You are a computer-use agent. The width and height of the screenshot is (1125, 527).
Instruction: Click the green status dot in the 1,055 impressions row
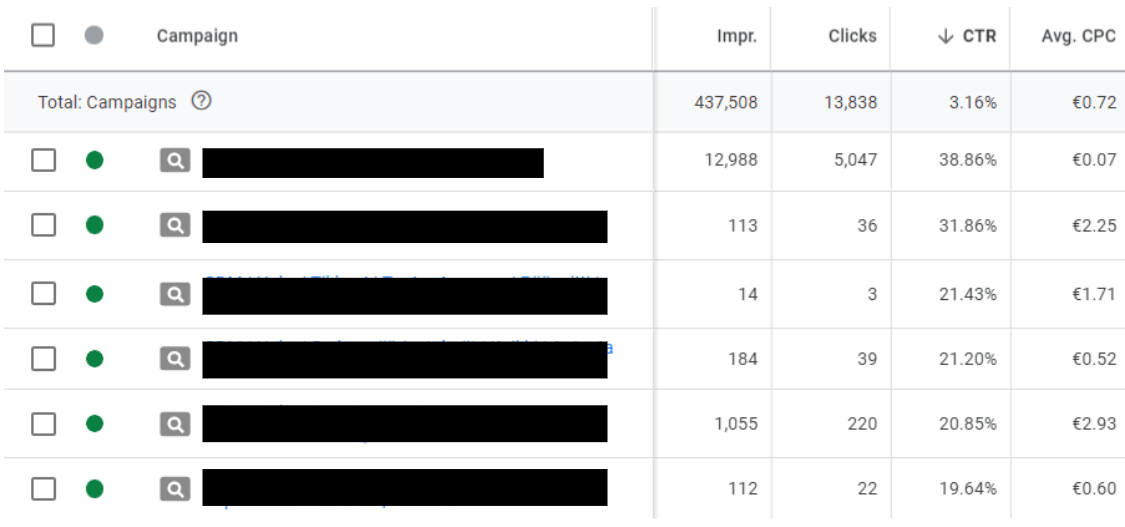[x=94, y=424]
